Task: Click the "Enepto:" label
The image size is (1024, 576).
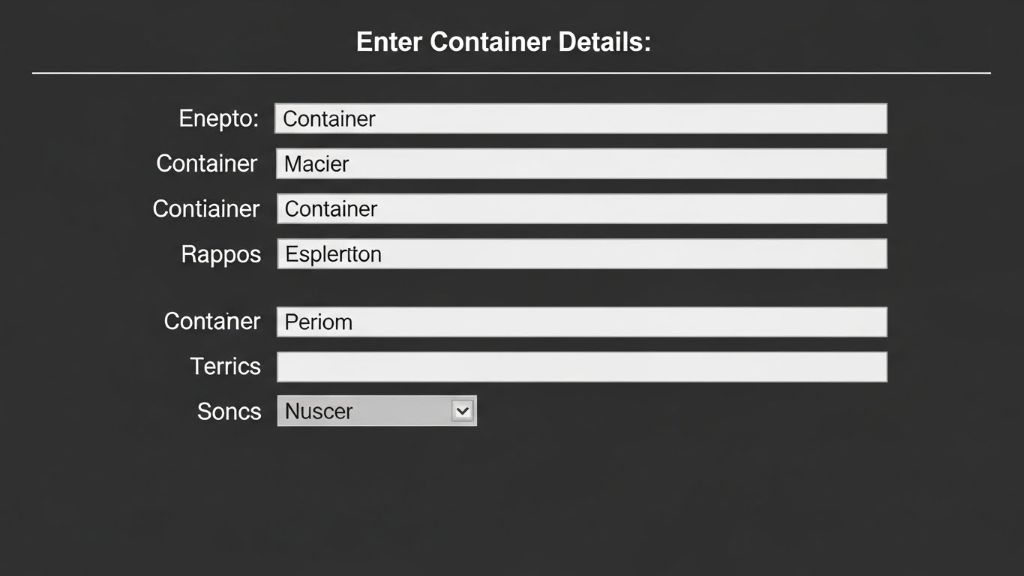Action: (x=218, y=118)
